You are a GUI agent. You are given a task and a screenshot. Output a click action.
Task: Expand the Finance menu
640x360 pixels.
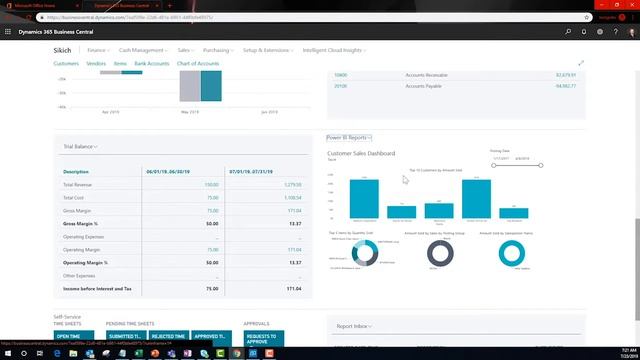click(98, 50)
